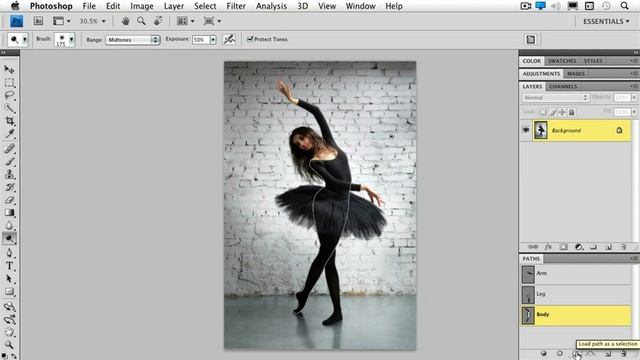
Task: Open the zoom level 30.5% dropdown
Action: [x=103, y=21]
